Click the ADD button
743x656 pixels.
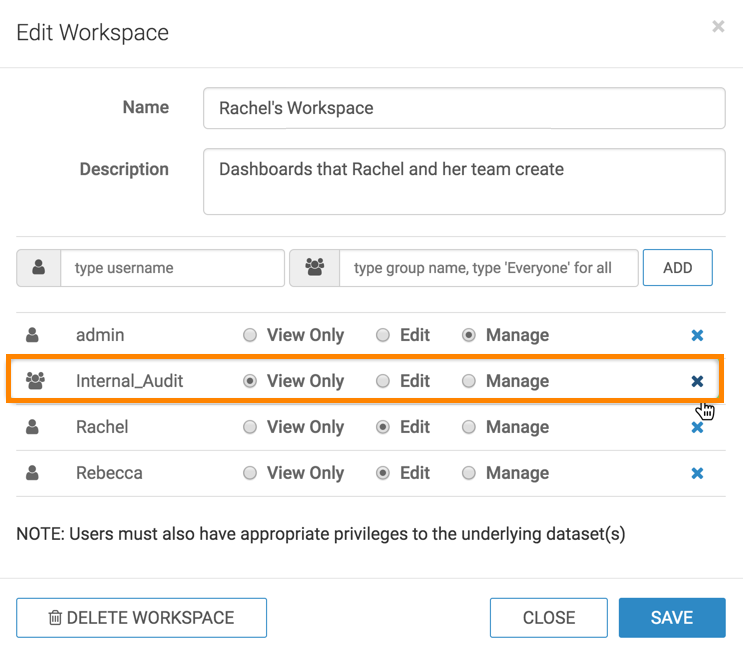click(677, 268)
